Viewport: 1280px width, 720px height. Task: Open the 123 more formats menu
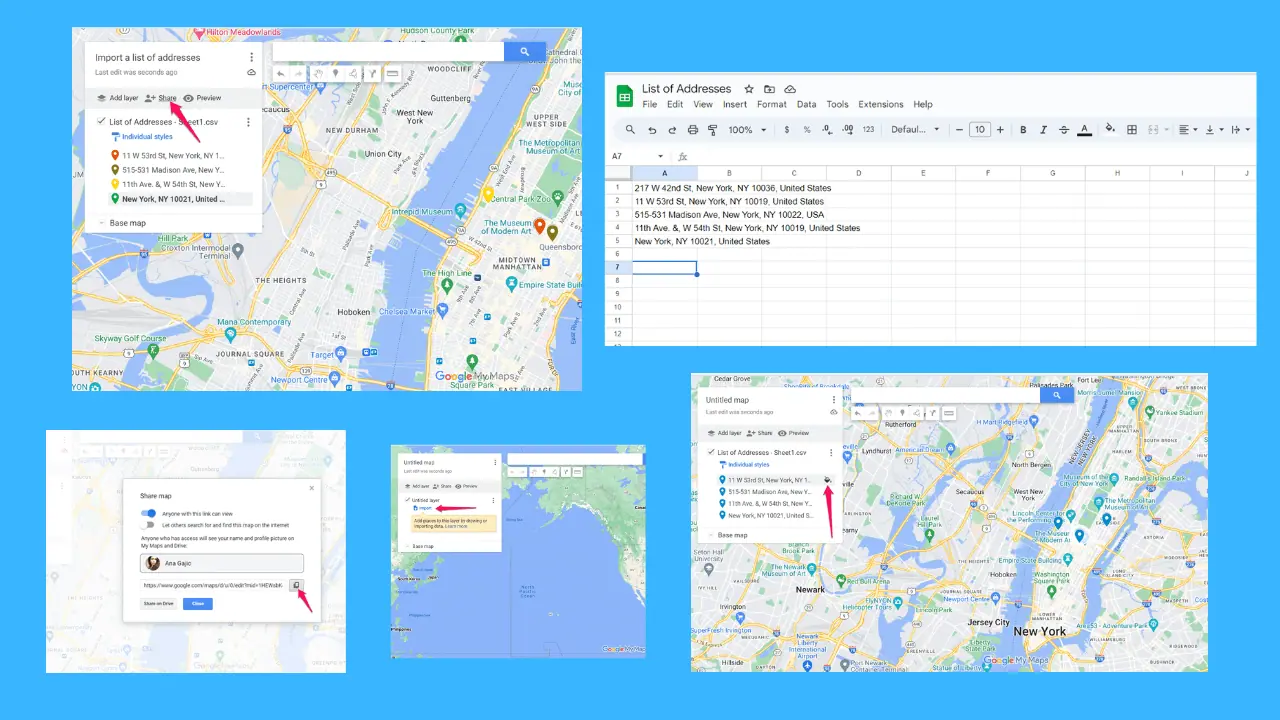point(868,130)
